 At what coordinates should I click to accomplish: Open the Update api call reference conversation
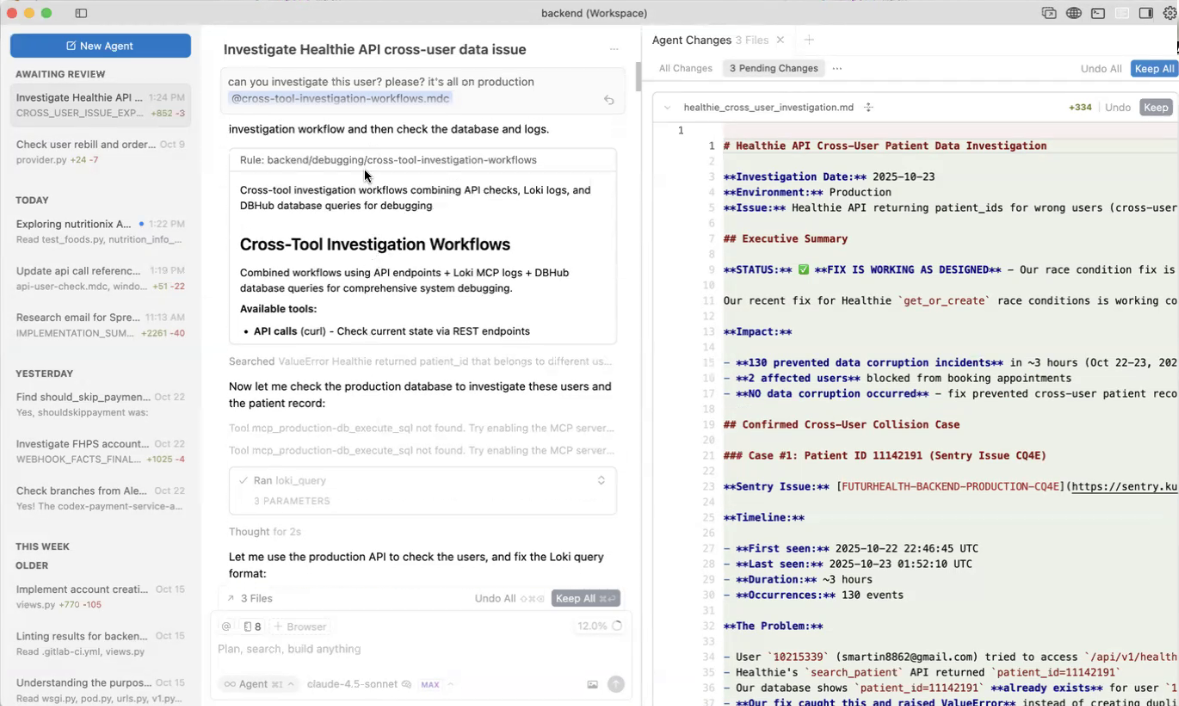point(100,278)
